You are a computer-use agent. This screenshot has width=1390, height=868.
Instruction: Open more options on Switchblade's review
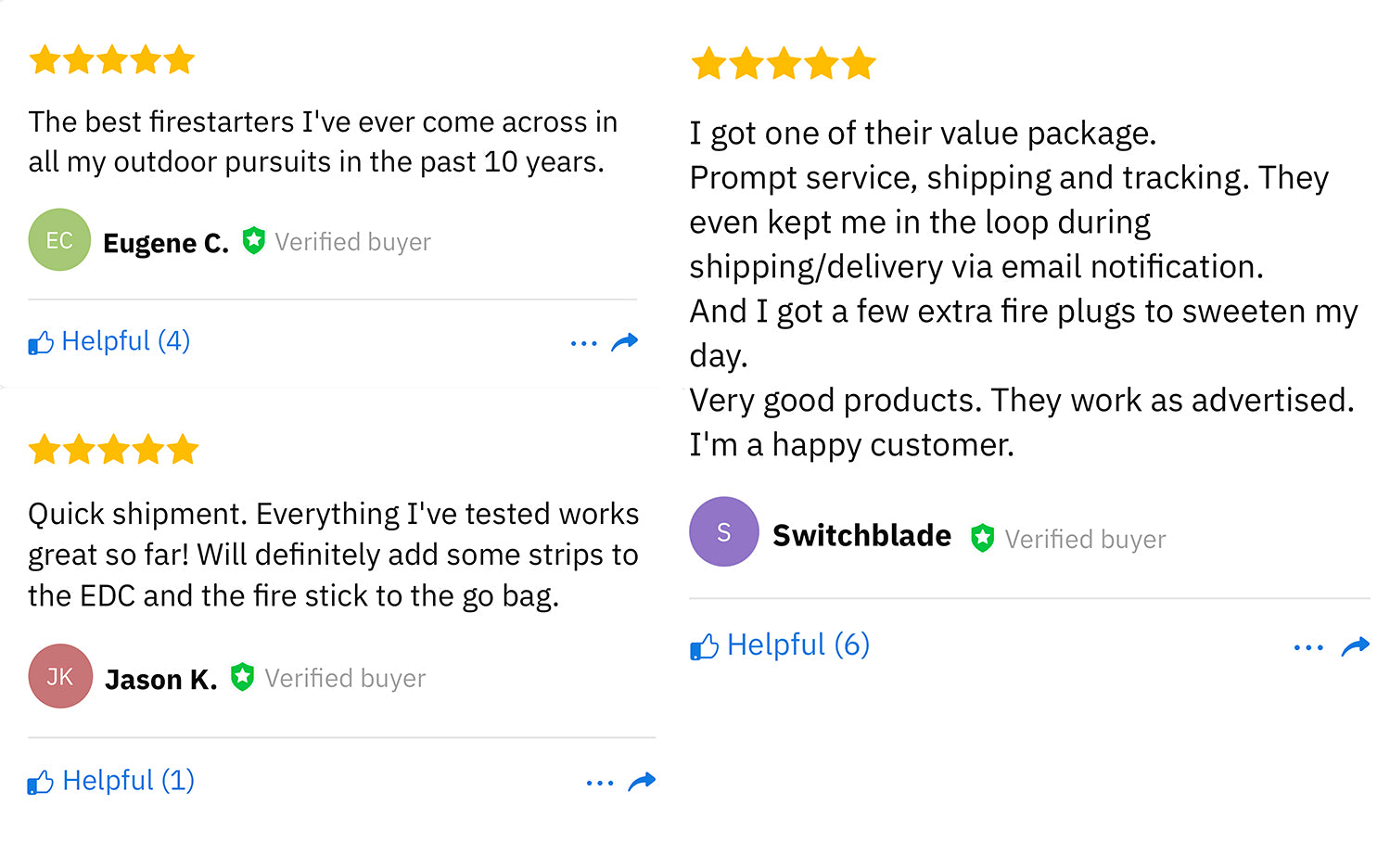[x=1308, y=648]
